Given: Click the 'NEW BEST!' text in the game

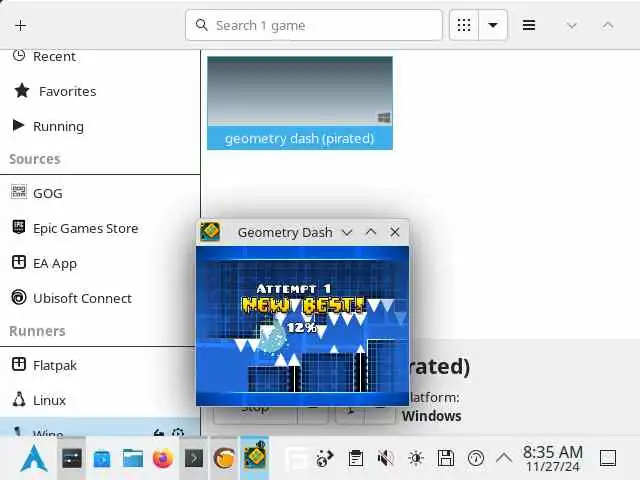Looking at the screenshot, I should pos(303,305).
